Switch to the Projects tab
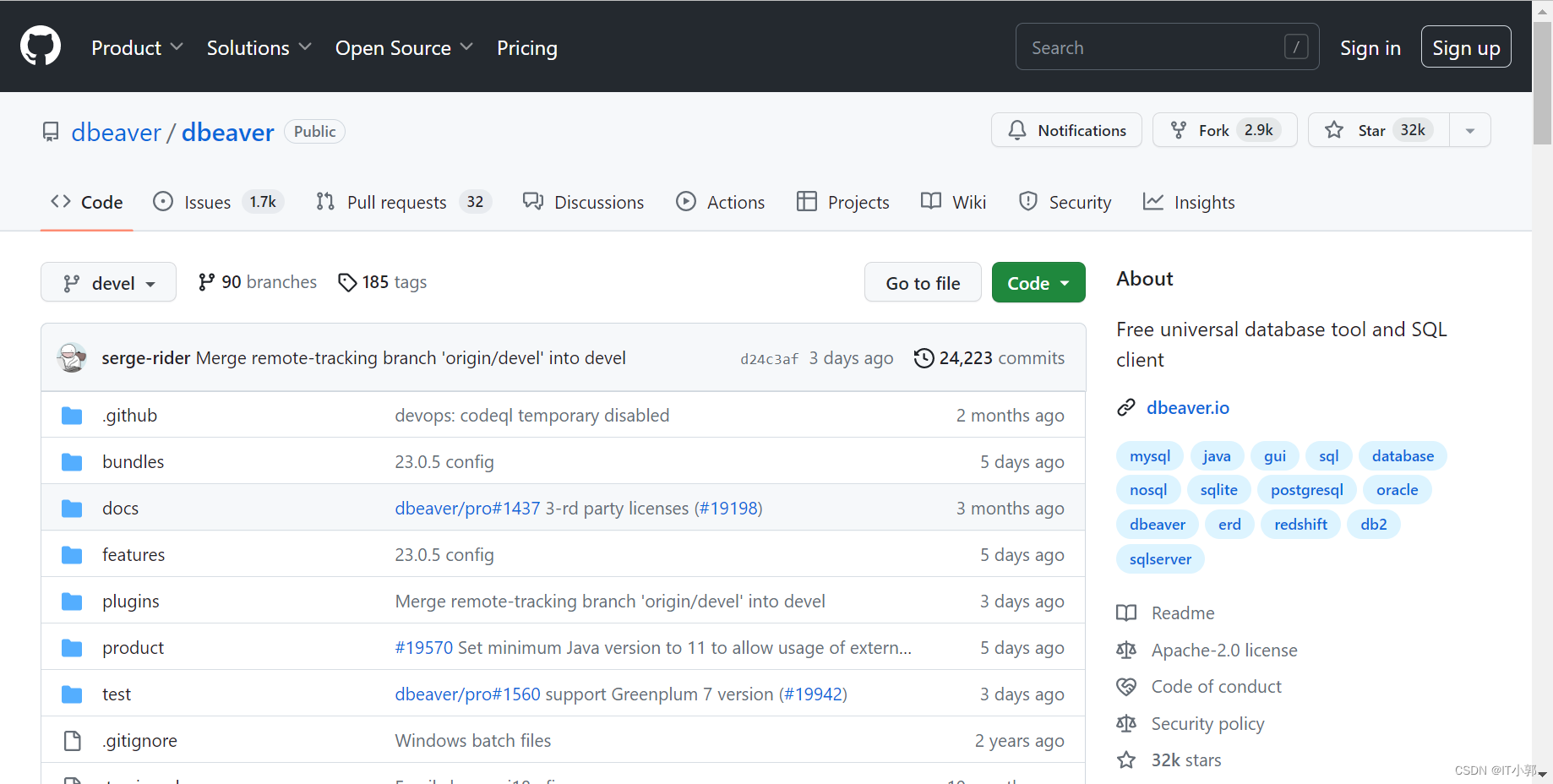 (842, 202)
